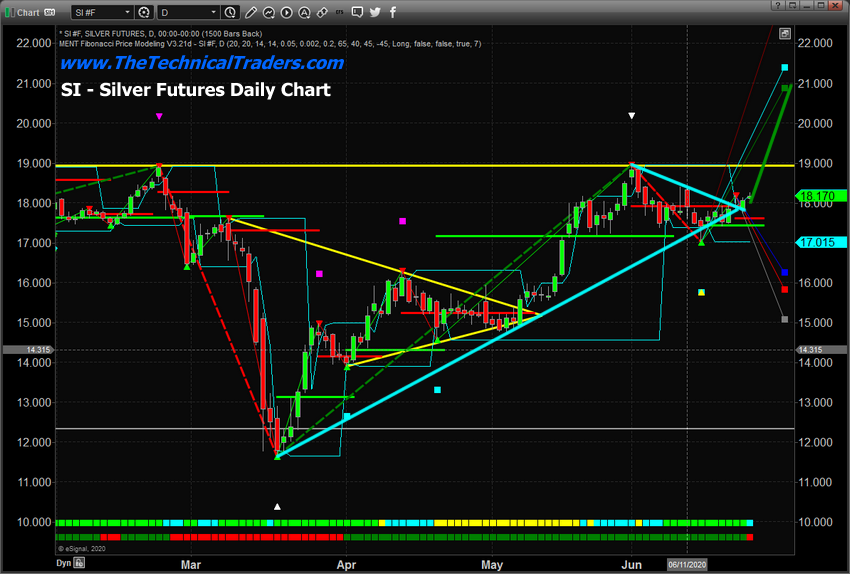Expand the SI #F symbol dropdown
This screenshot has width=850, height=574.
(x=103, y=12)
